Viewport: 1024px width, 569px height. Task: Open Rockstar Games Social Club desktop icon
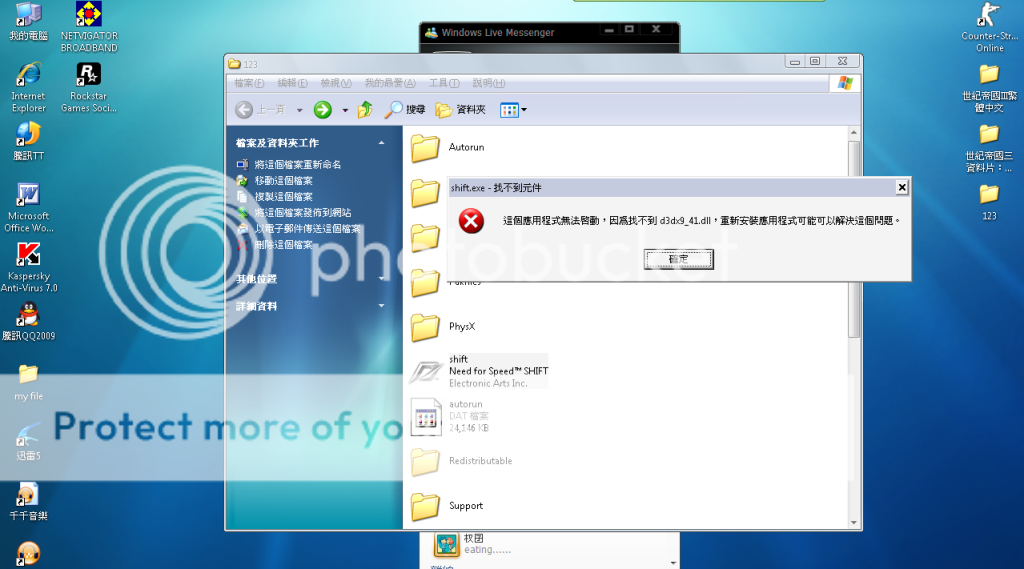pos(89,86)
